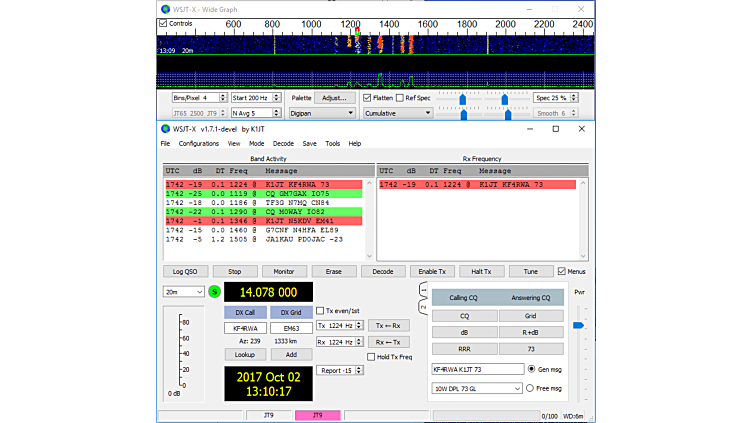
Task: Switch to tab 2 of message panel
Action: coord(422,306)
